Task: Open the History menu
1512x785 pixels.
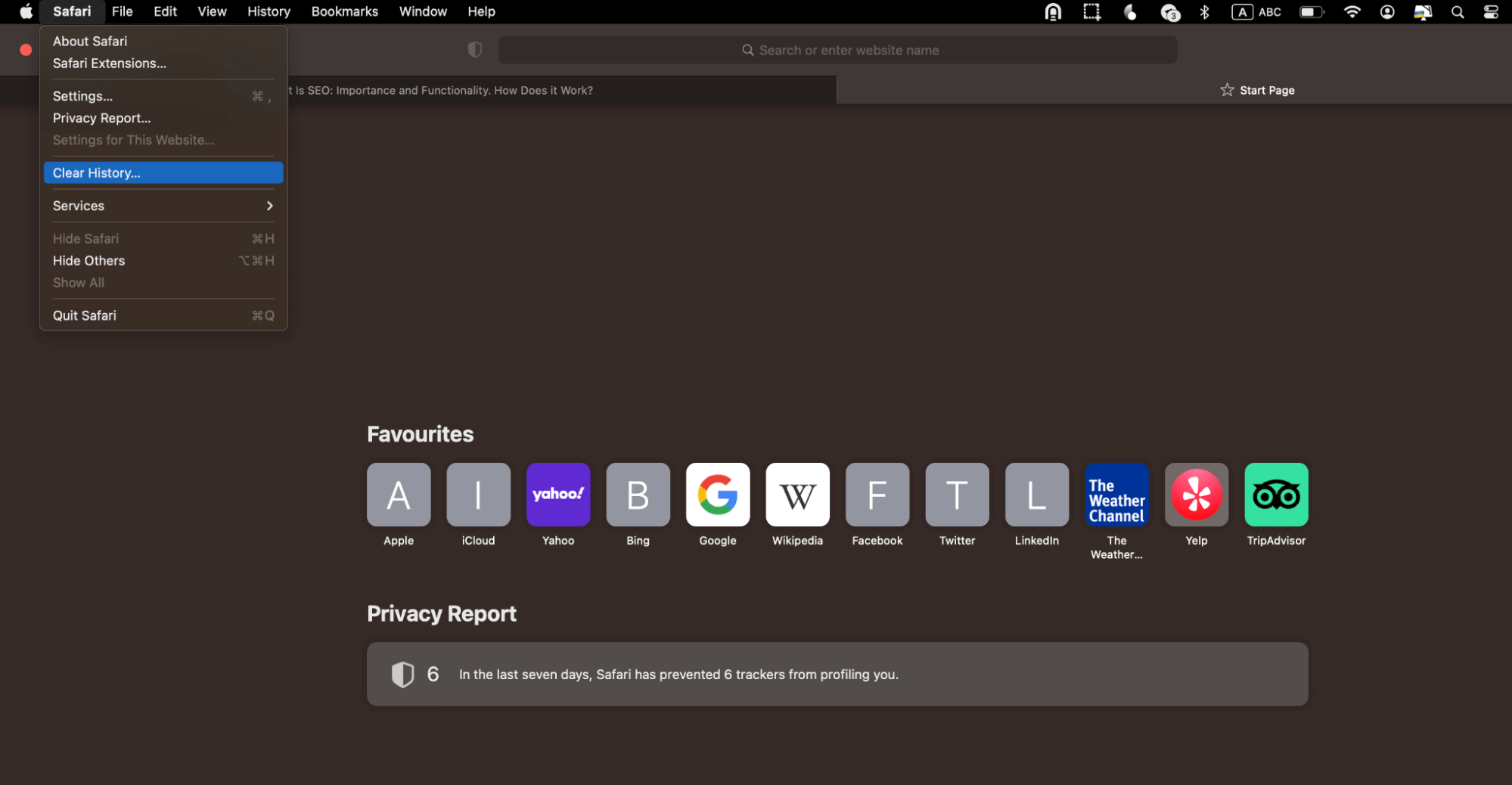Action: pyautogui.click(x=269, y=11)
